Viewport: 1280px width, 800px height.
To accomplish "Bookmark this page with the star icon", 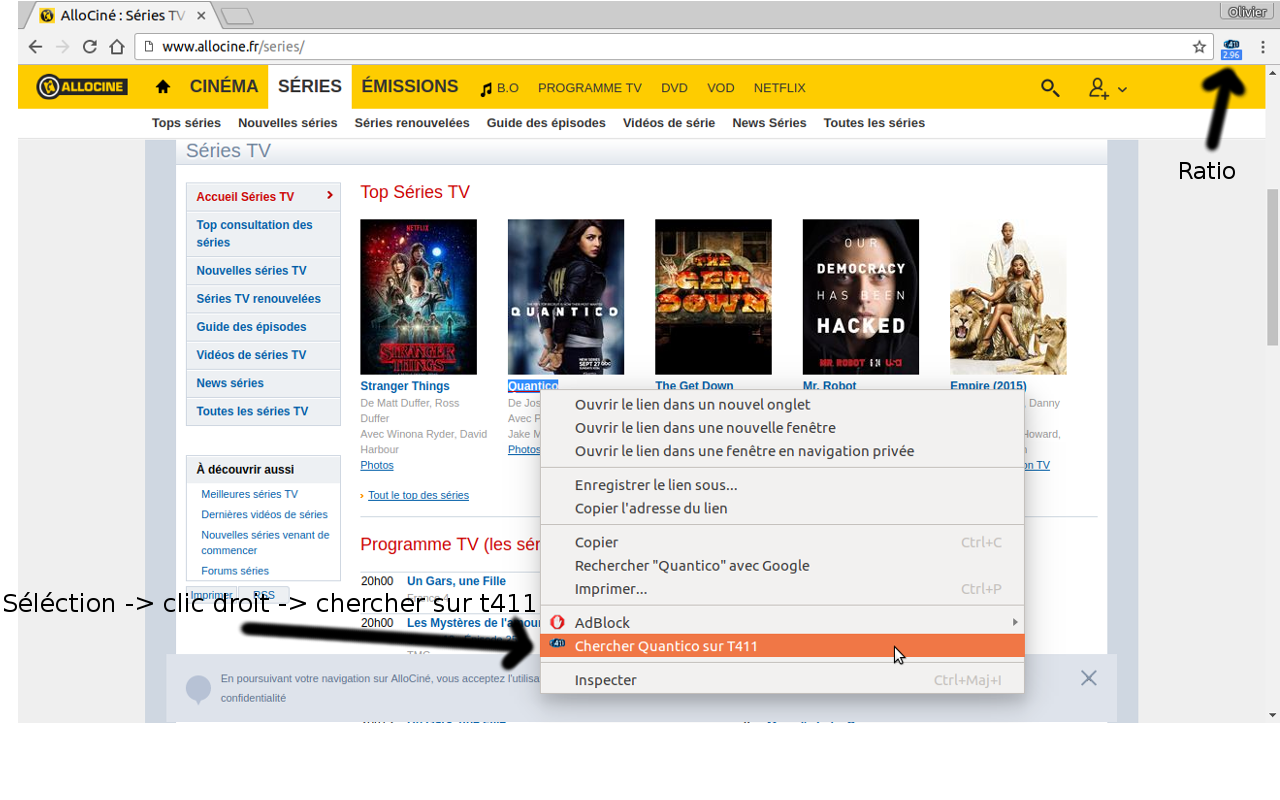I will (x=1199, y=47).
